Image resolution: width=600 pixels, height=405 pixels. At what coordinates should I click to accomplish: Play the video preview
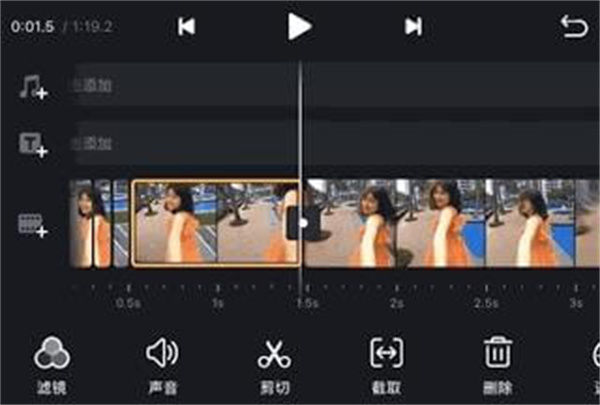pyautogui.click(x=300, y=26)
